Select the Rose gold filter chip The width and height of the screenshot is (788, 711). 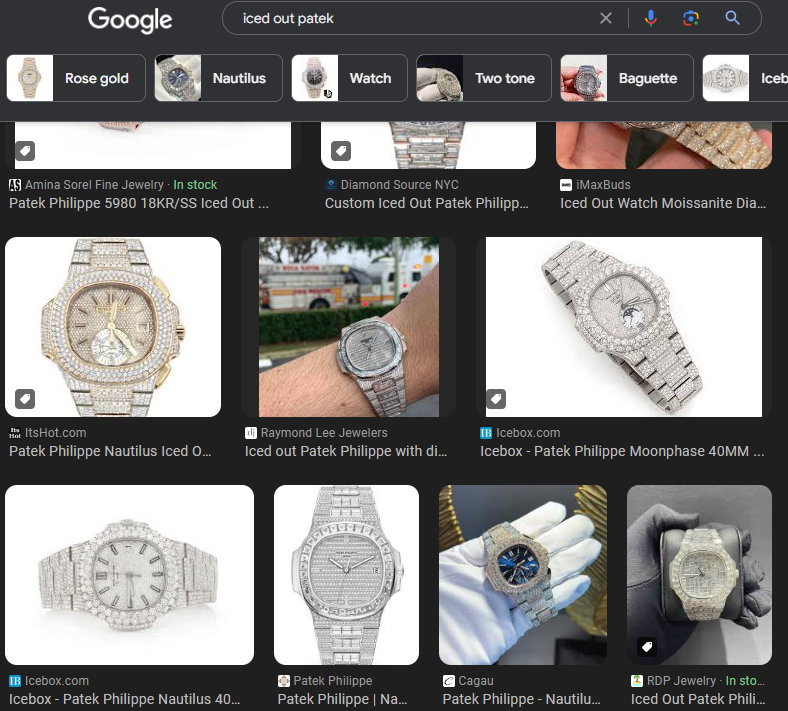pos(76,78)
